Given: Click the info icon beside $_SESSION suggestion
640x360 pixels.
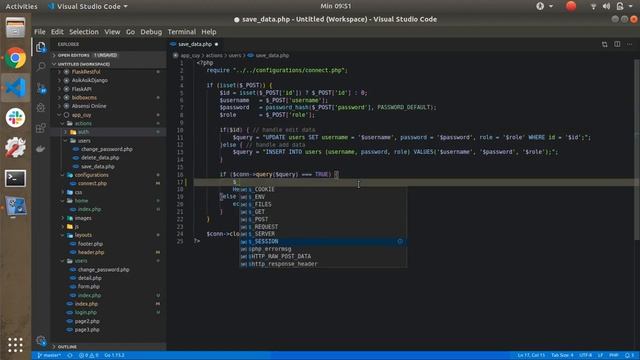Looking at the screenshot, I should pos(400,241).
